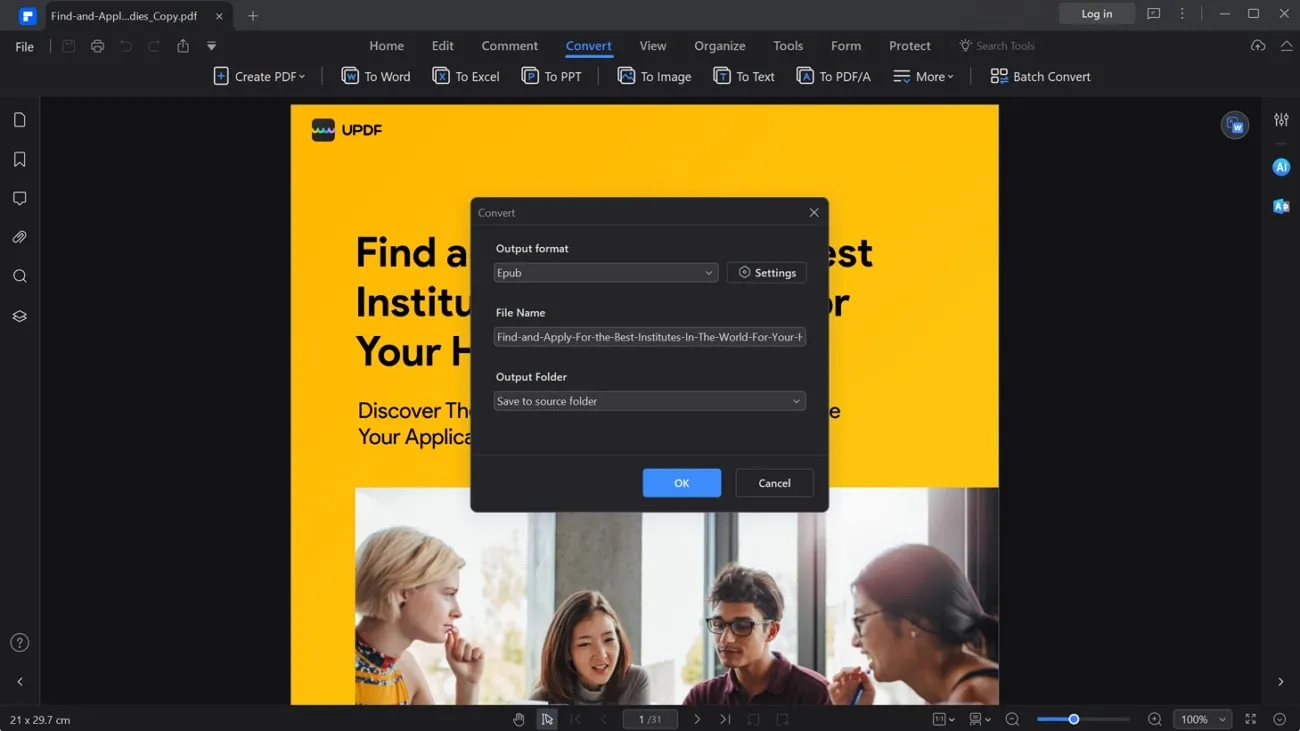Click the floating Word convert icon
The height and width of the screenshot is (731, 1300).
[1235, 125]
